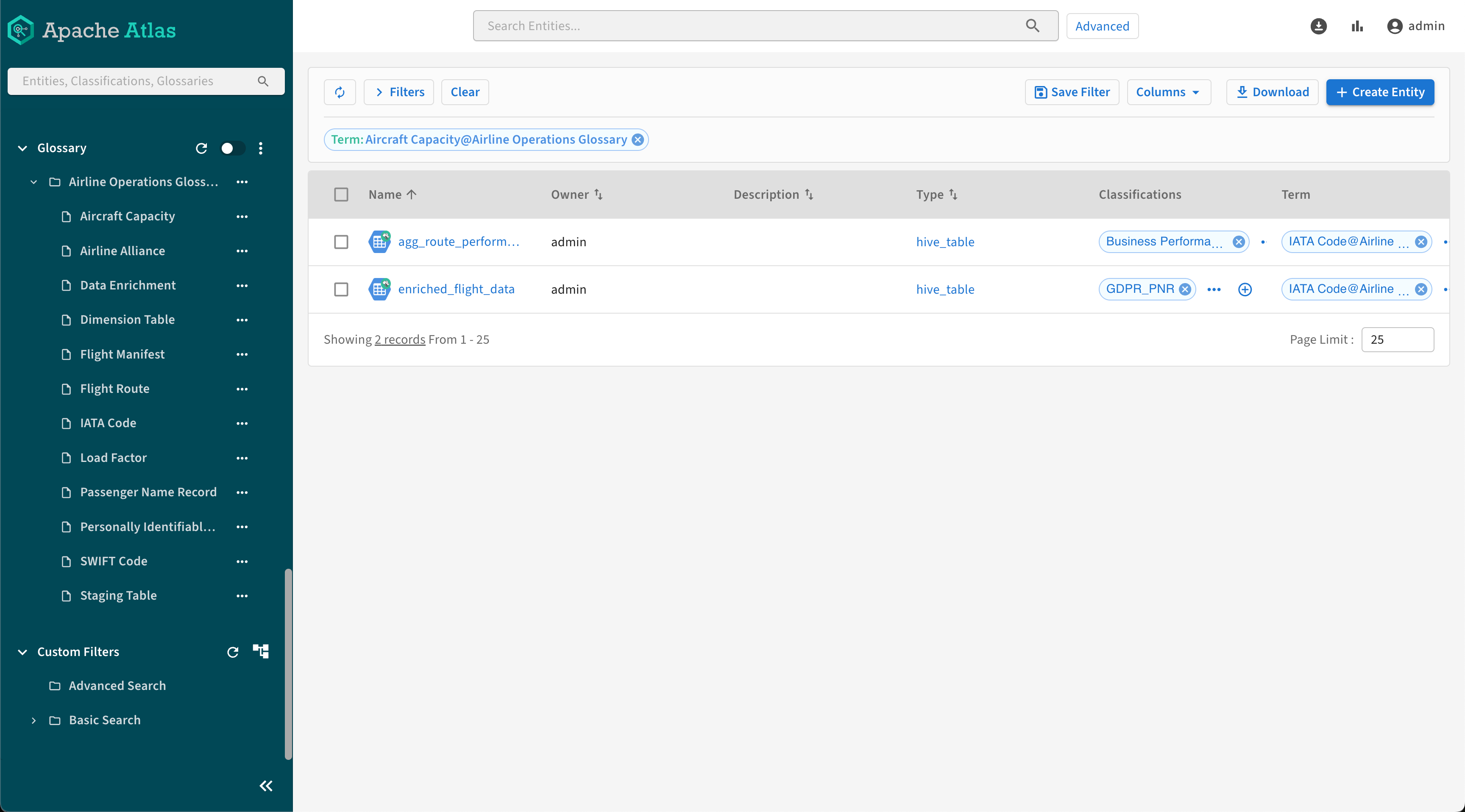Collapse the Airline Operations Glossary node

pos(34,182)
